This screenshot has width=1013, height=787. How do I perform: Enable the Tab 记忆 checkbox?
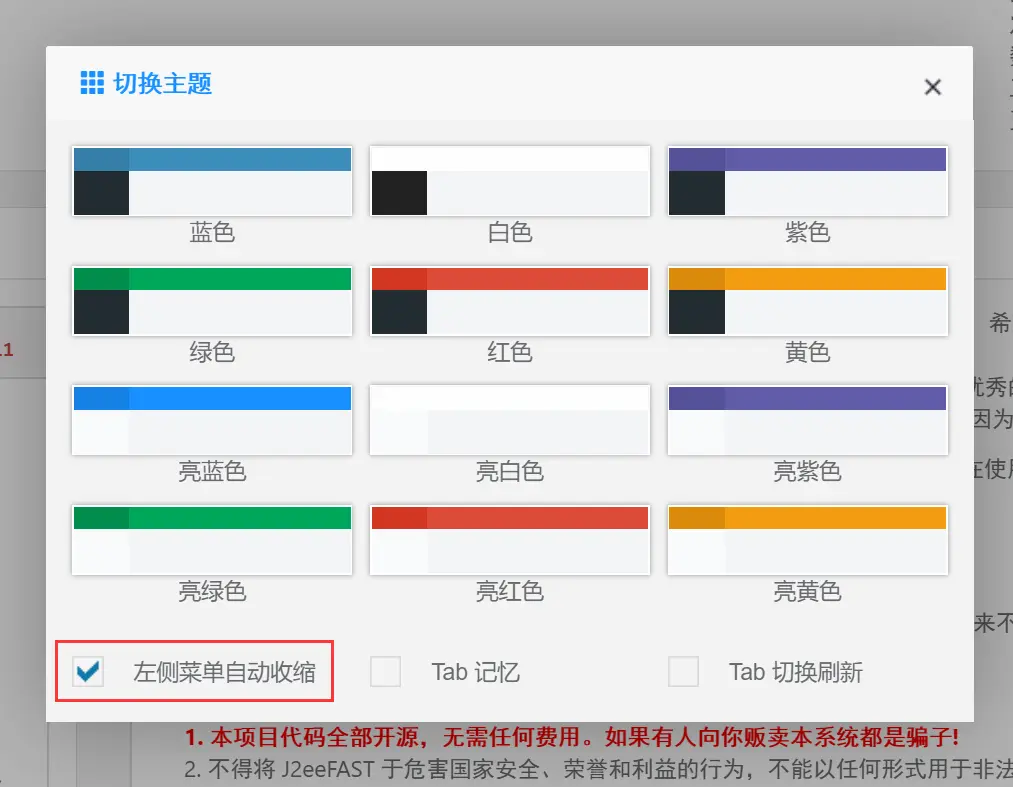pyautogui.click(x=385, y=672)
